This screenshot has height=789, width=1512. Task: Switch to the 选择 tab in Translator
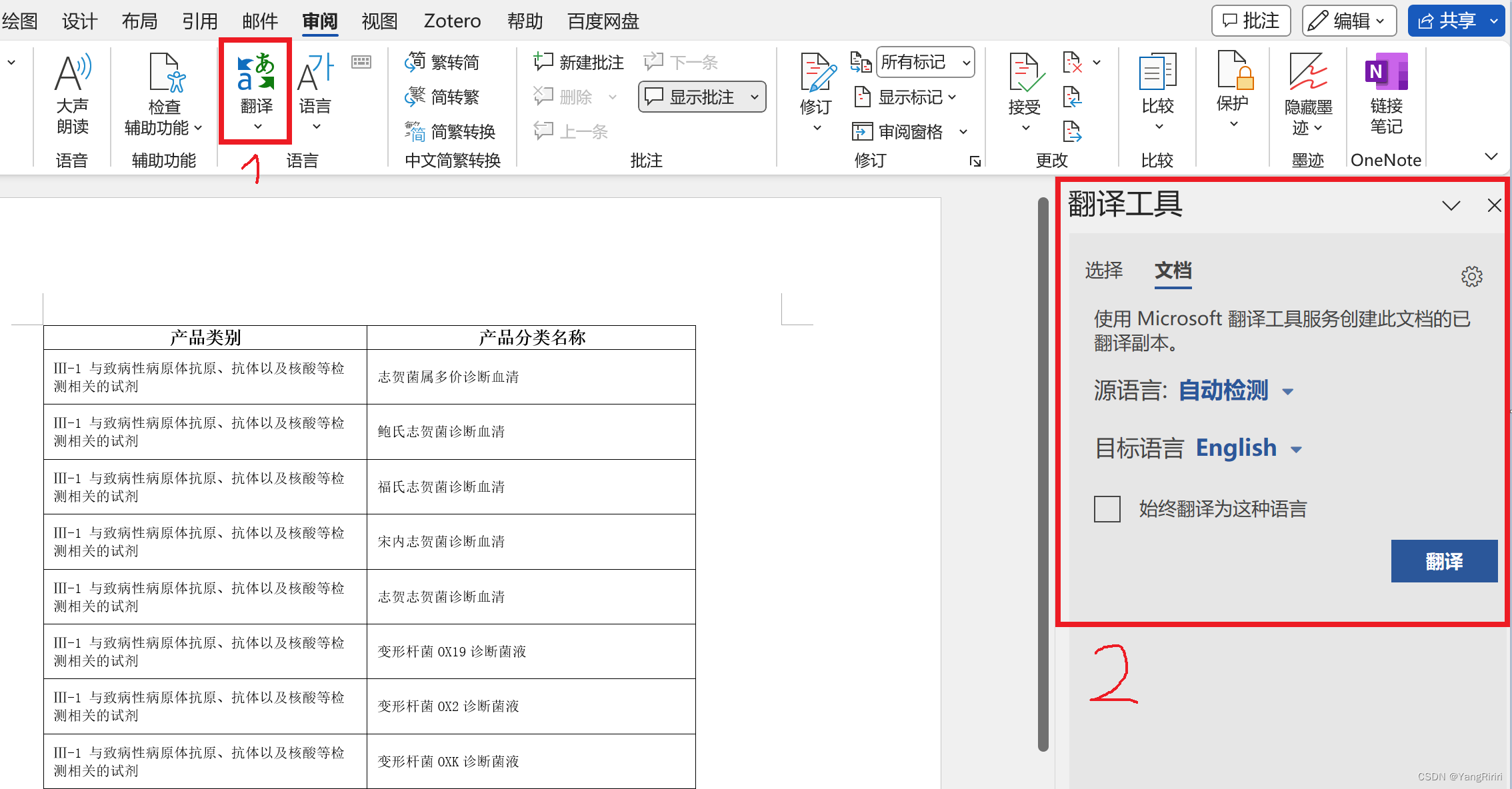1104,270
